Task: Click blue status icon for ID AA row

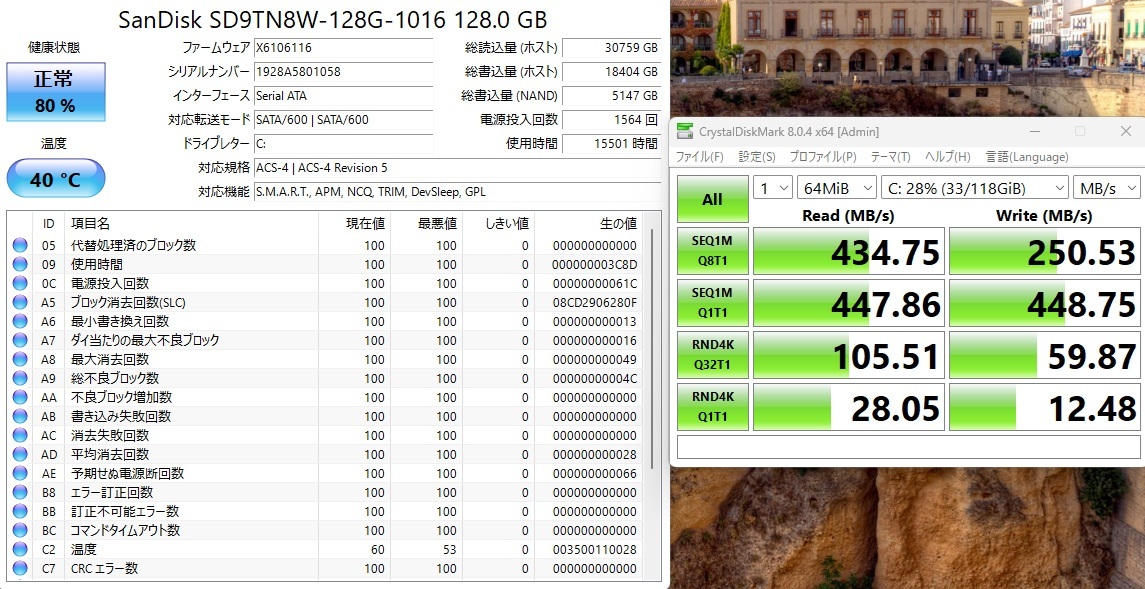Action: tap(20, 397)
